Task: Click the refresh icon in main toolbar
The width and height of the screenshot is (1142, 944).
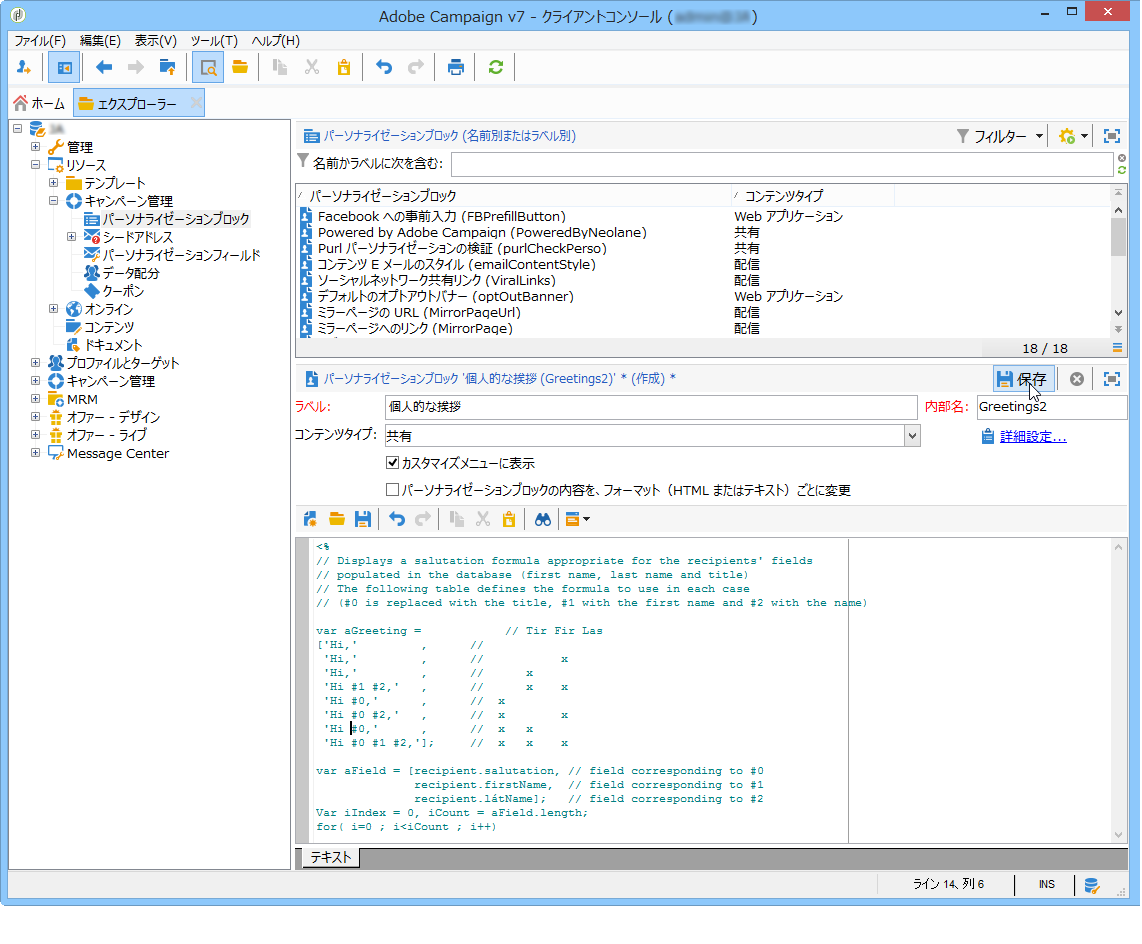Action: pyautogui.click(x=495, y=67)
